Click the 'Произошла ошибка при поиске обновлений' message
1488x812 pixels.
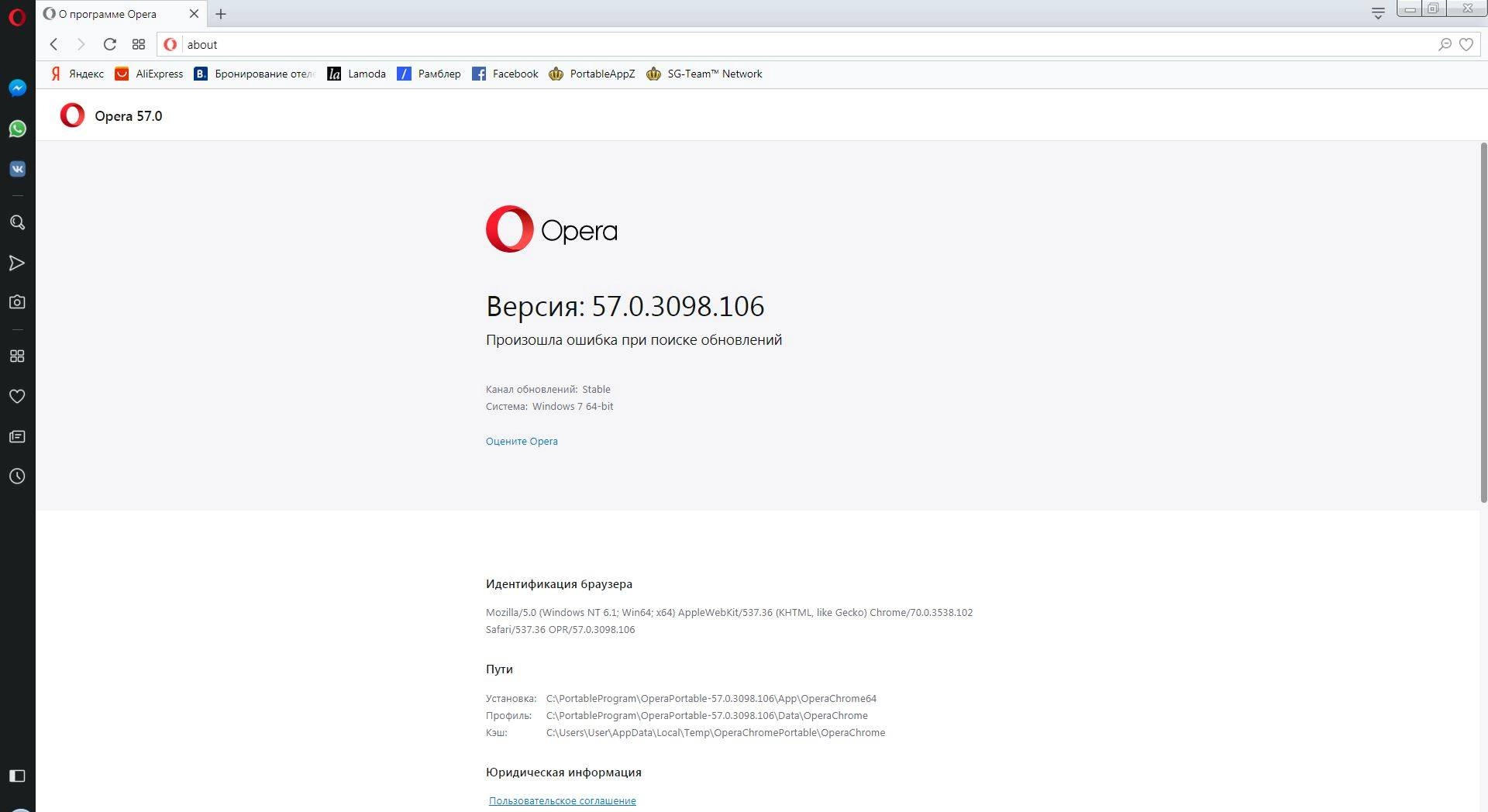pyautogui.click(x=634, y=340)
